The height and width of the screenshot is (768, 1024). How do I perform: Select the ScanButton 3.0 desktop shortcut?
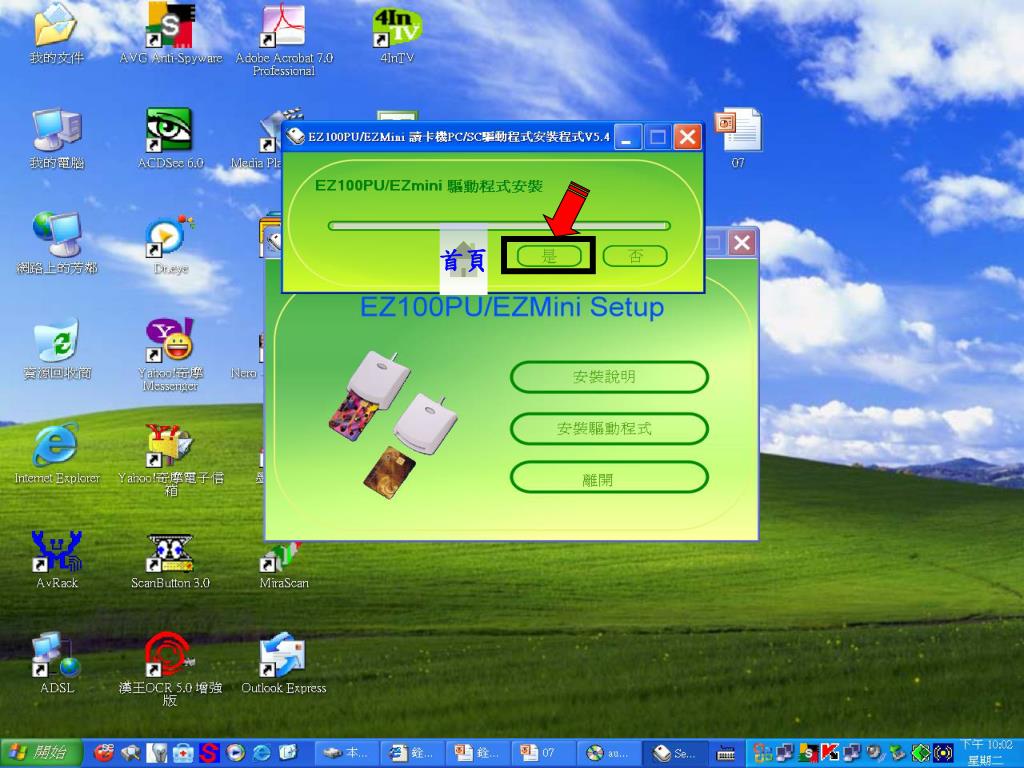pyautogui.click(x=170, y=562)
